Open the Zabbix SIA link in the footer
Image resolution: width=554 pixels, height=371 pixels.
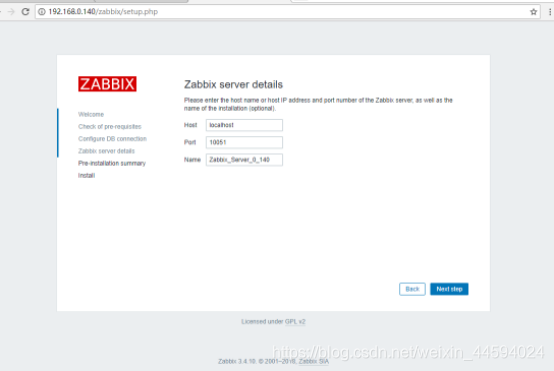click(314, 361)
